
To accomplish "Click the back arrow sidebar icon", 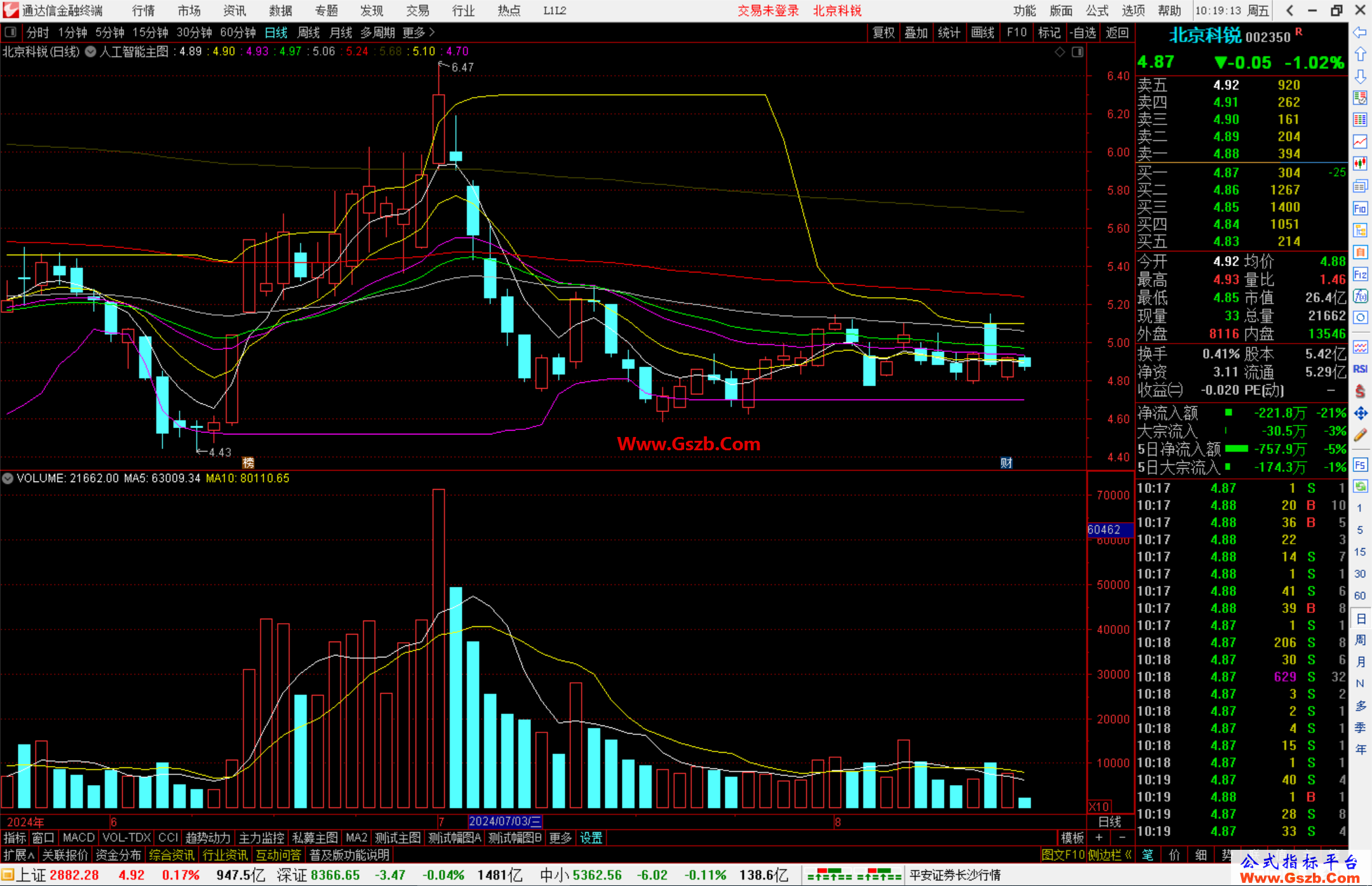I will coord(1360,32).
